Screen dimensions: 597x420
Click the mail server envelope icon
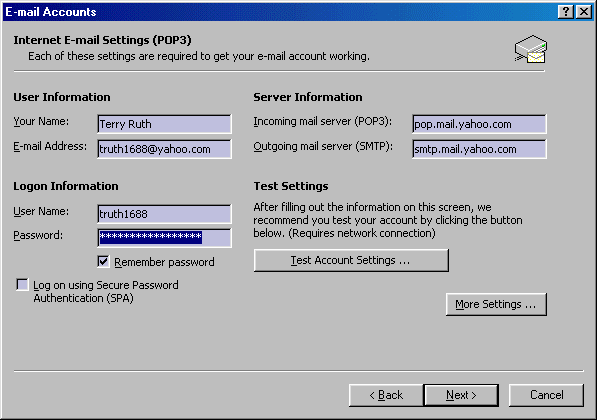[531, 49]
